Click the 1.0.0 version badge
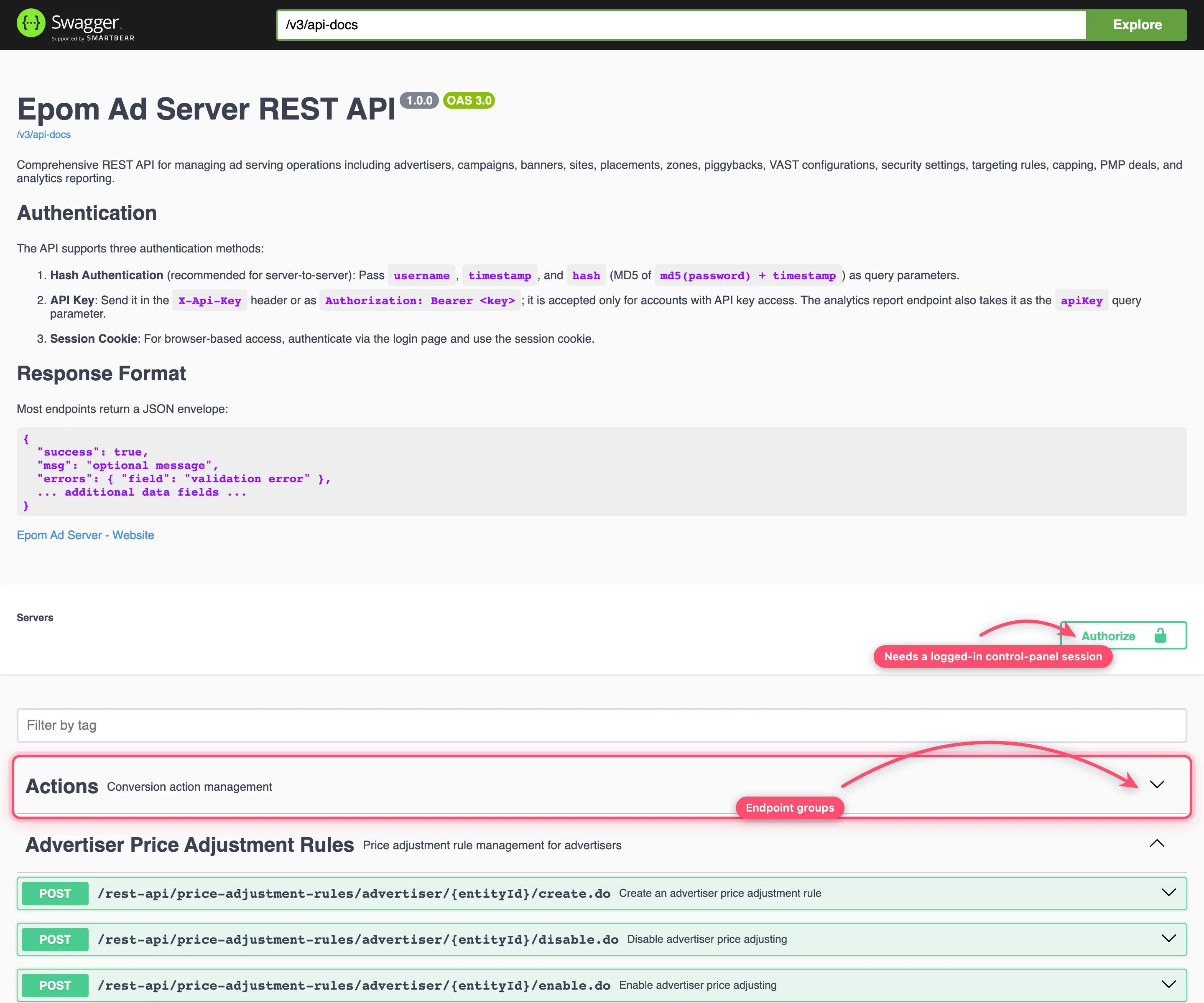The width and height of the screenshot is (1204, 1003). pyautogui.click(x=419, y=100)
